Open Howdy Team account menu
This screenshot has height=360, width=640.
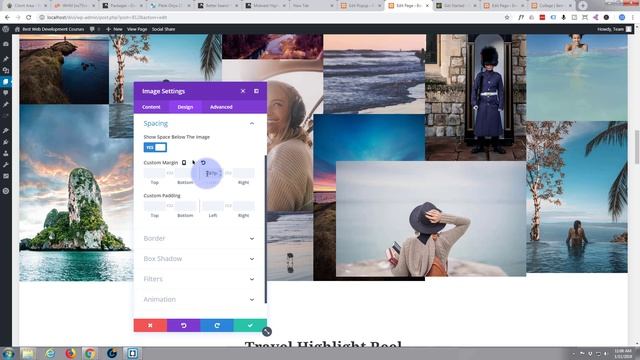click(614, 29)
